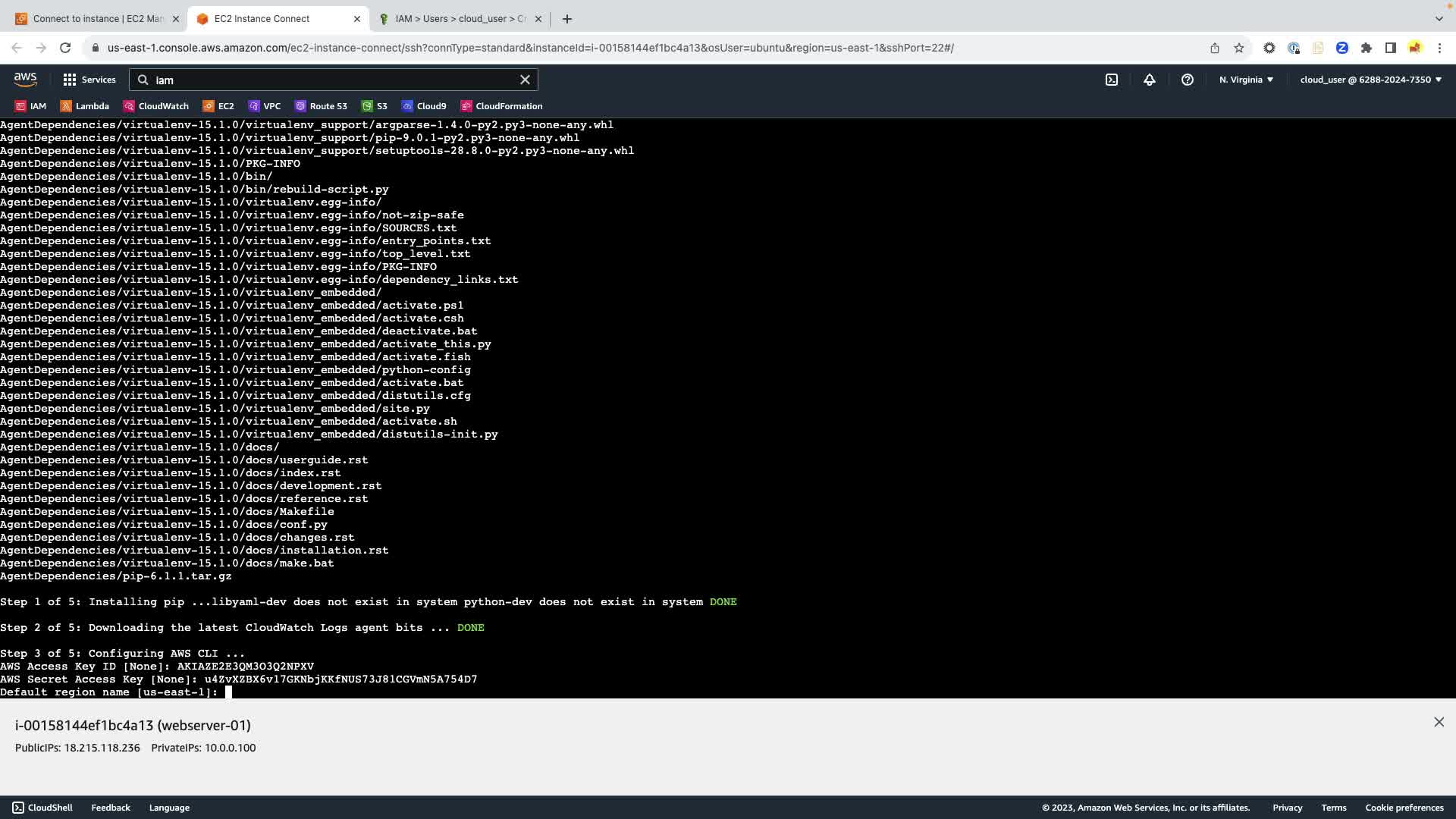This screenshot has width=1456, height=819.
Task: Expand the N. Virginia region dropdown
Action: pyautogui.click(x=1246, y=80)
